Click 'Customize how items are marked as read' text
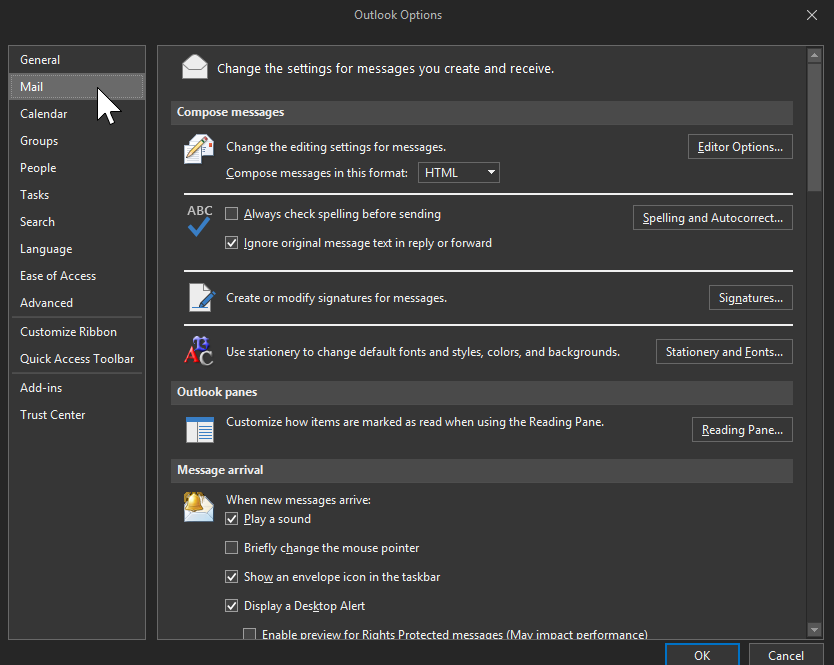The height and width of the screenshot is (665, 834). click(415, 422)
